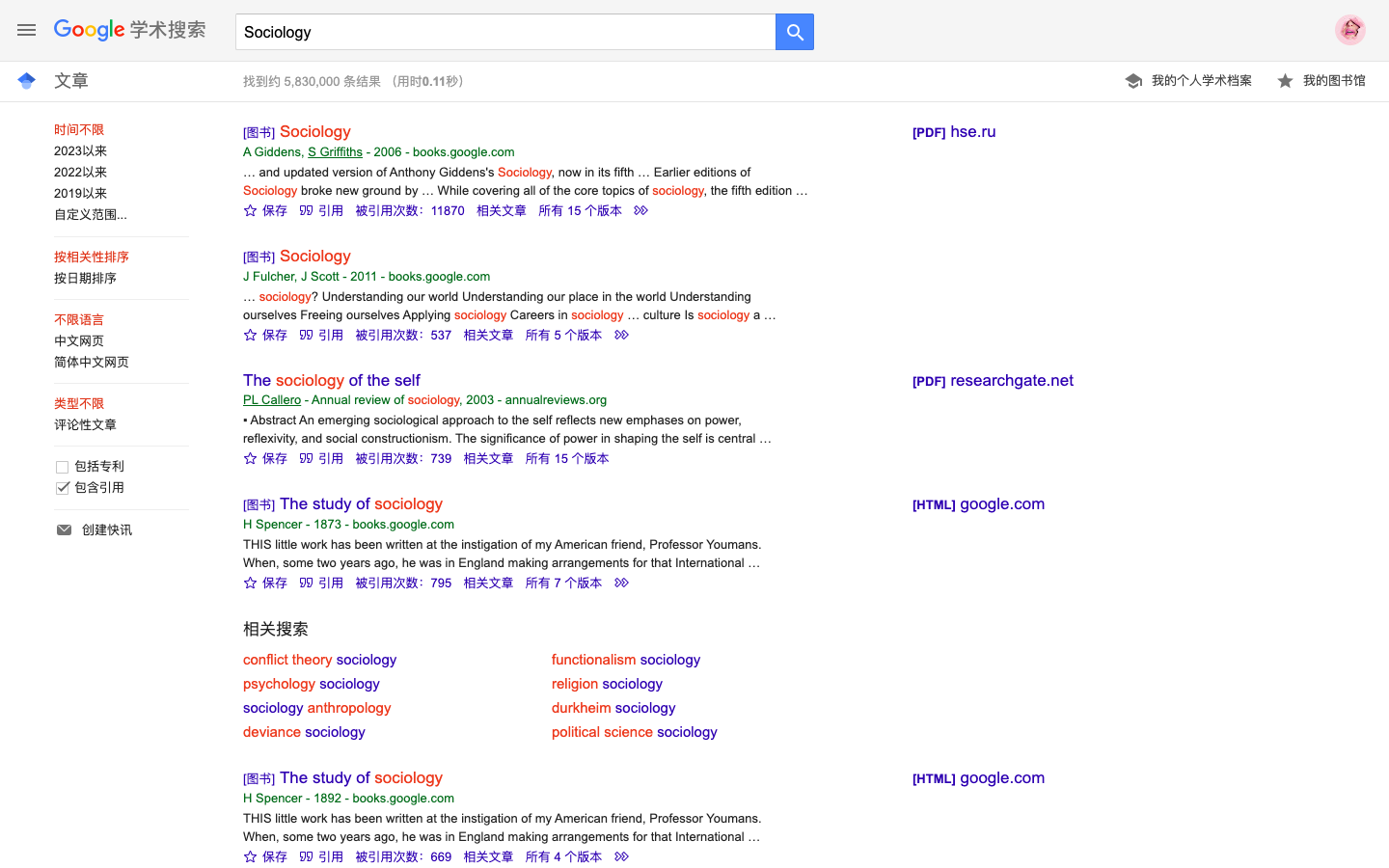Click the Sociology search input field
Image resolution: width=1389 pixels, height=868 pixels.
[x=504, y=32]
